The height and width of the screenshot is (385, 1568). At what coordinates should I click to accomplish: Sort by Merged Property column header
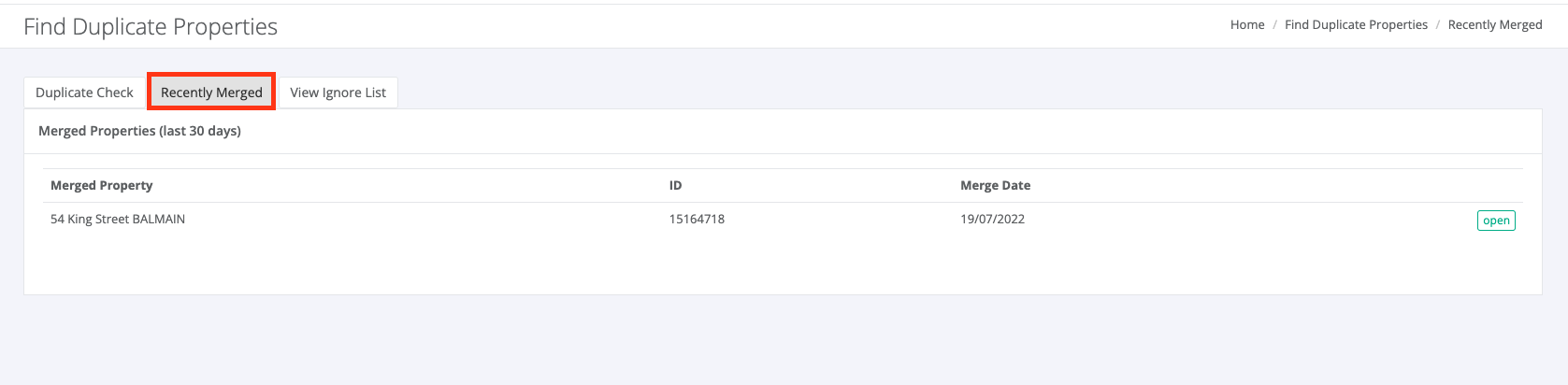point(101,185)
